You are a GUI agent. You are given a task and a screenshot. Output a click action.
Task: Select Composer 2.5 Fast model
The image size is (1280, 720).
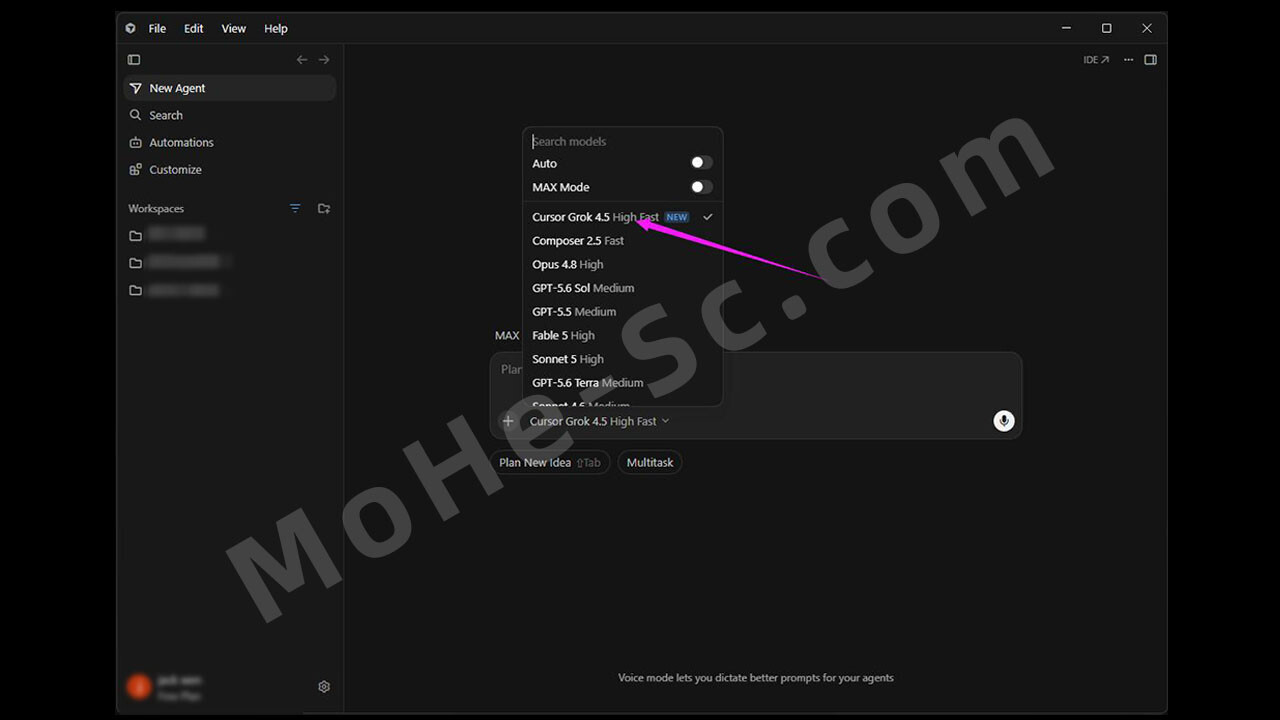point(622,241)
